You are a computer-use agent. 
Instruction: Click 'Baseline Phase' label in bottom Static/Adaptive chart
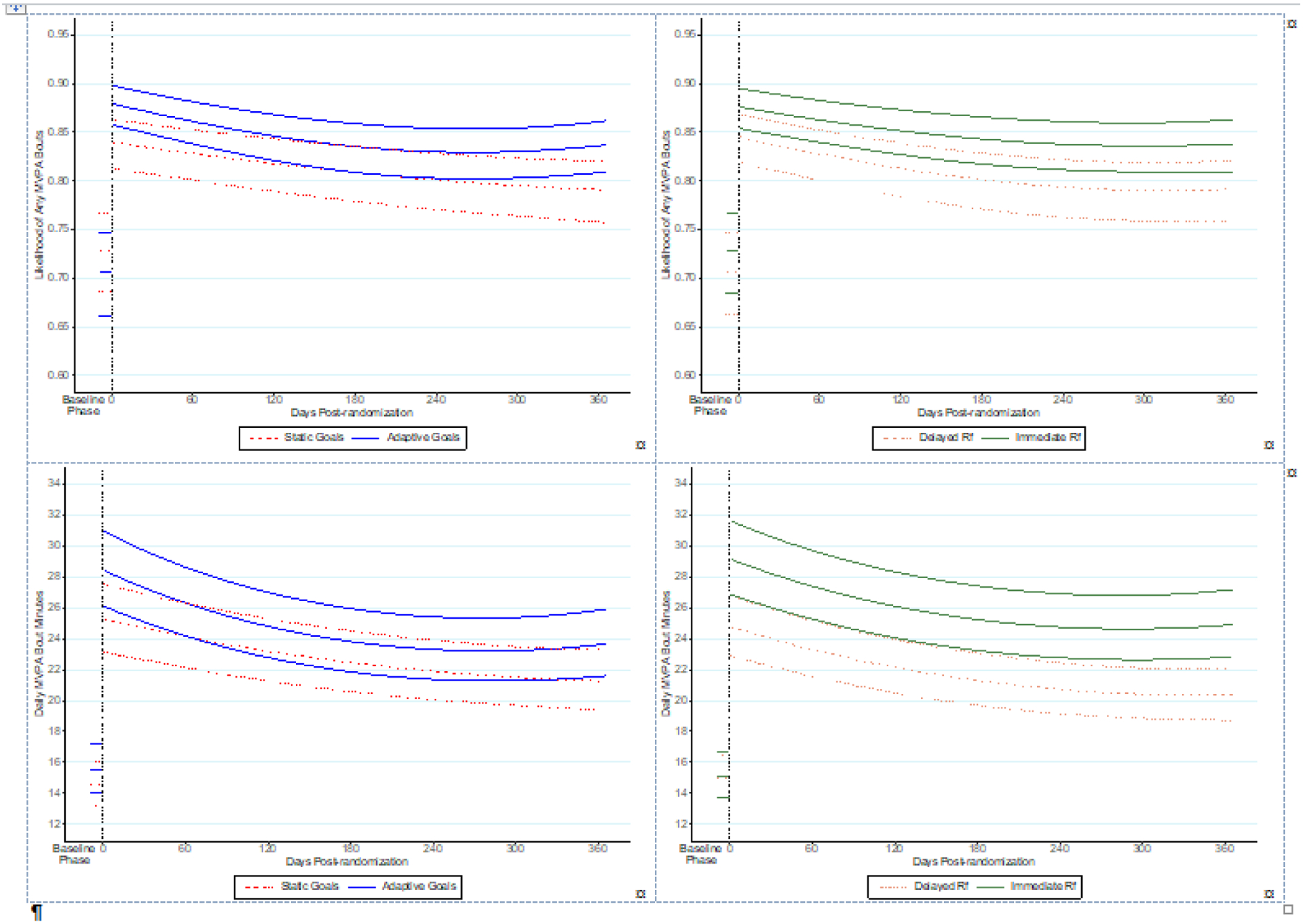click(74, 855)
